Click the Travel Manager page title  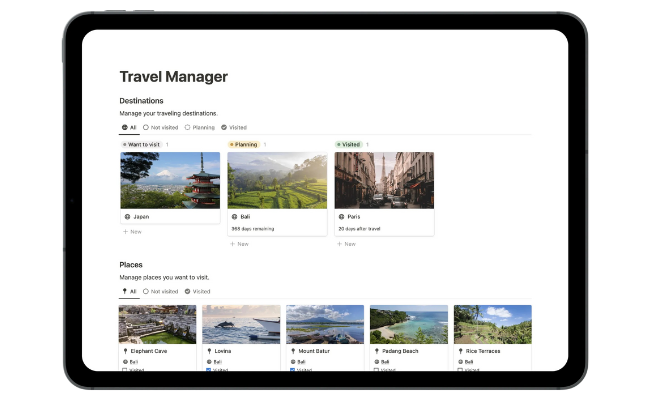174,77
